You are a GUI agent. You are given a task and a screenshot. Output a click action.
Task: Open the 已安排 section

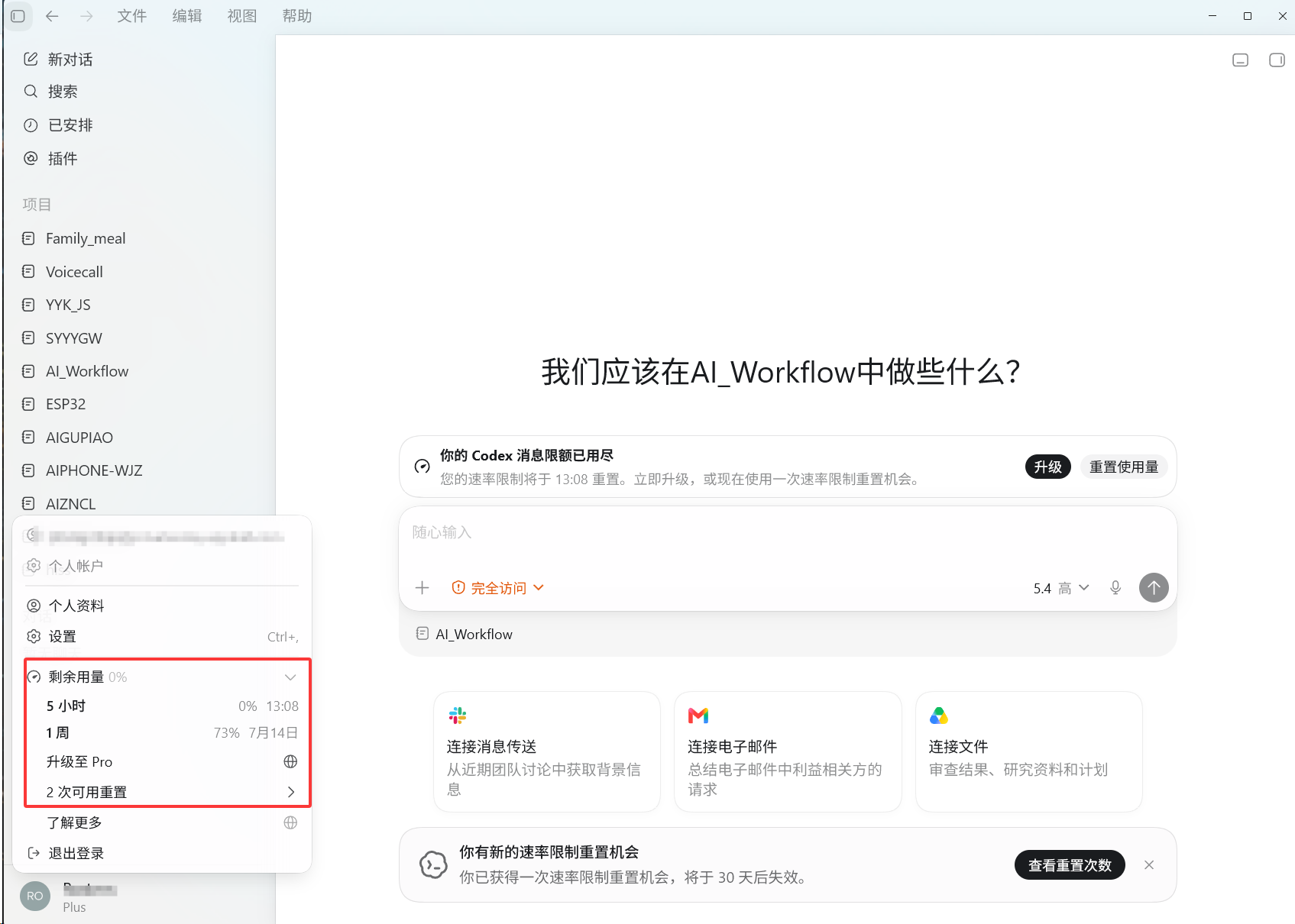(141, 125)
